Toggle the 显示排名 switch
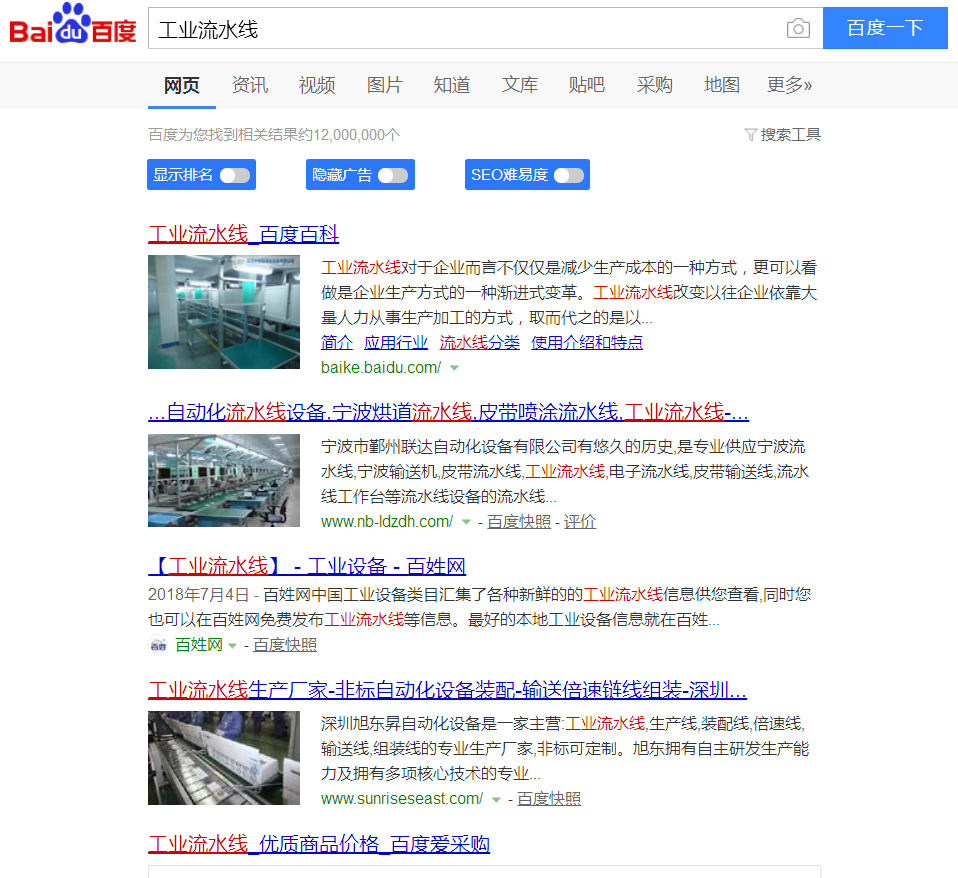 tap(235, 175)
